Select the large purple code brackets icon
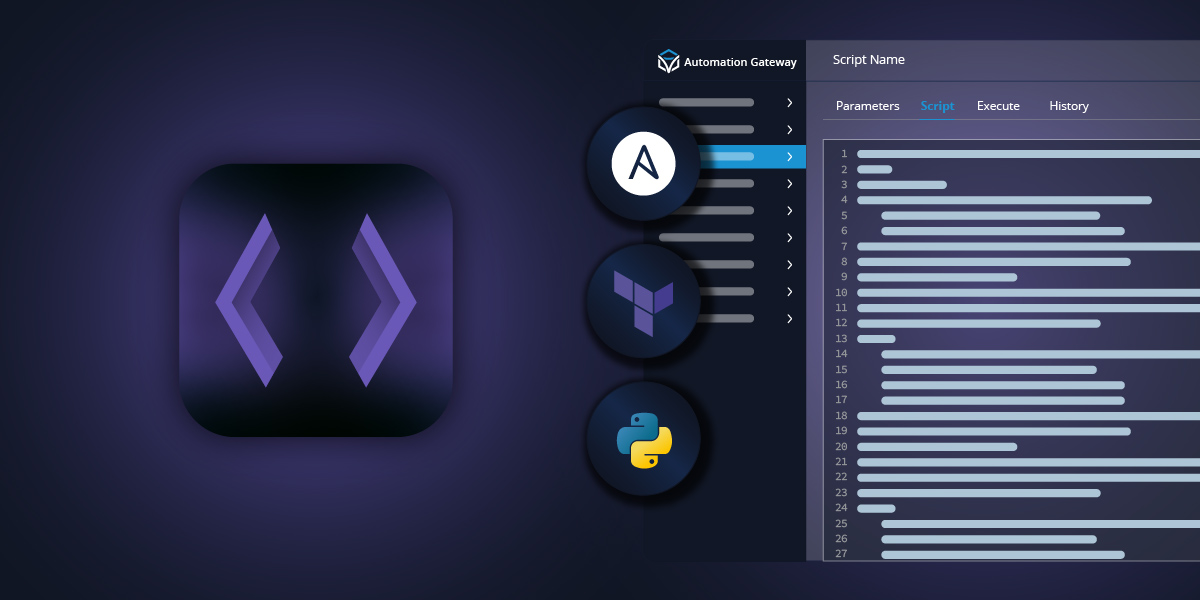1200x600 pixels. click(x=318, y=300)
